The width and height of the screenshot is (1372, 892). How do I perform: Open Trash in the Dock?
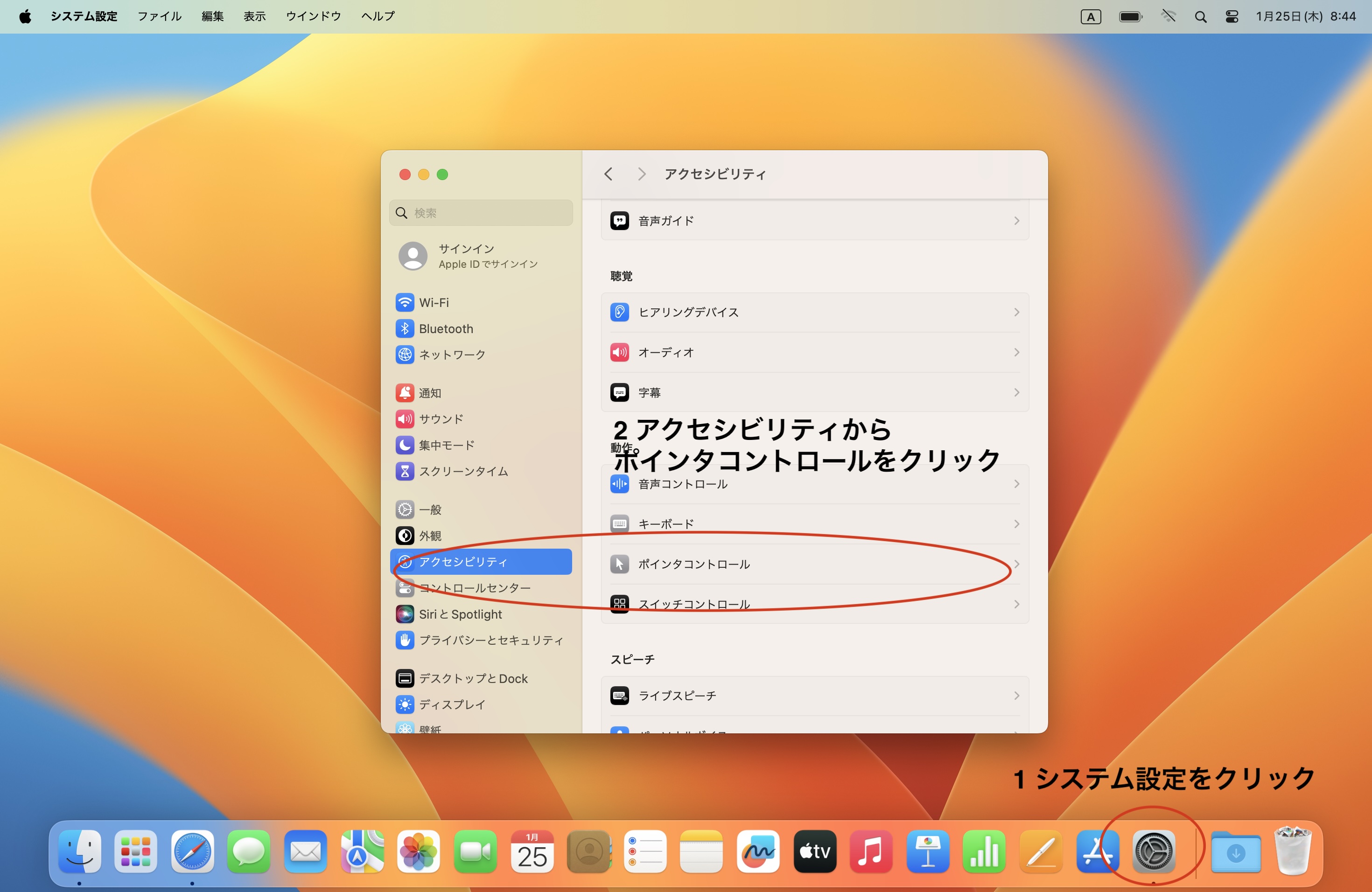(1293, 851)
